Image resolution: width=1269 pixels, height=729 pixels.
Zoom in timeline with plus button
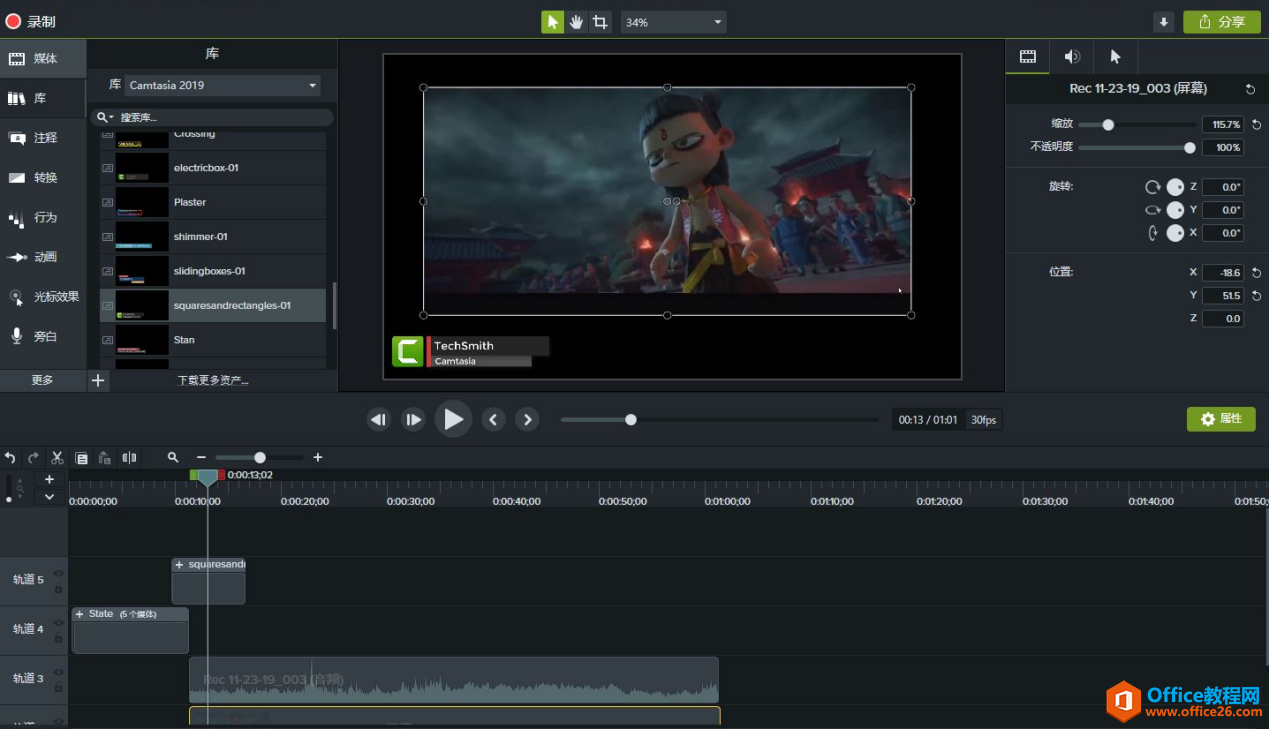(x=318, y=458)
